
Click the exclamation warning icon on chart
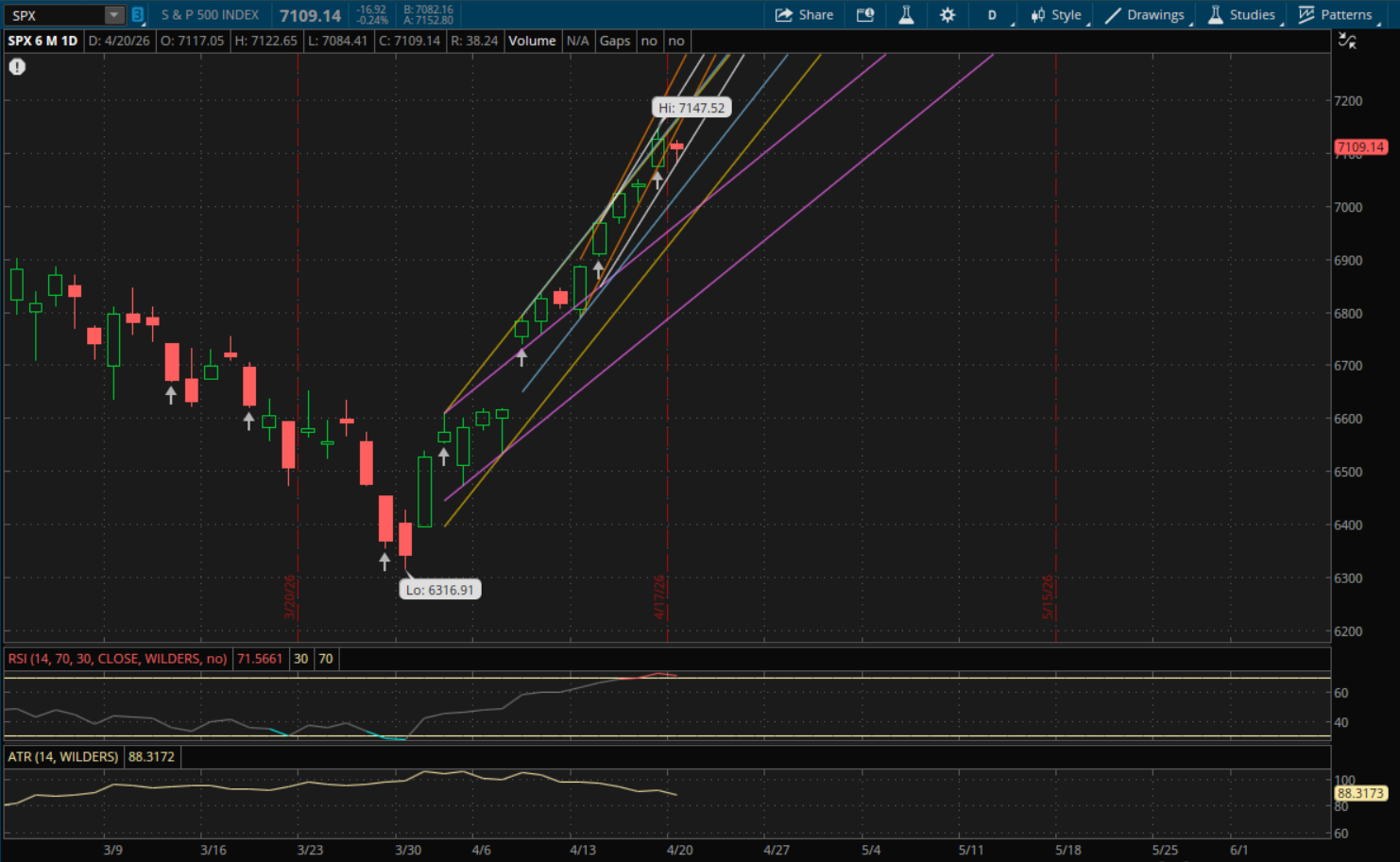(x=17, y=66)
